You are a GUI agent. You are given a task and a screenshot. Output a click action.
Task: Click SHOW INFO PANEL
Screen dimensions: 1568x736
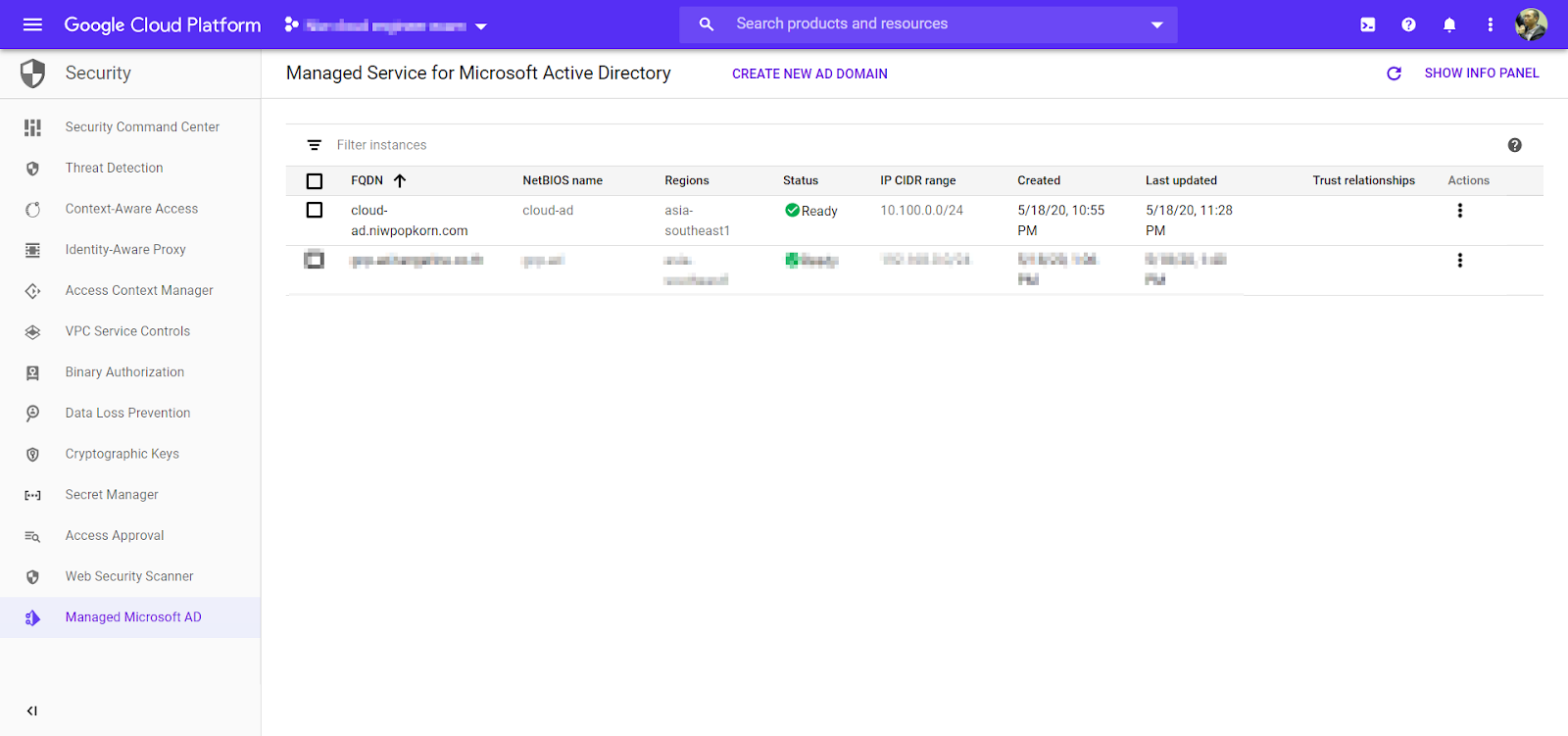coord(1482,74)
